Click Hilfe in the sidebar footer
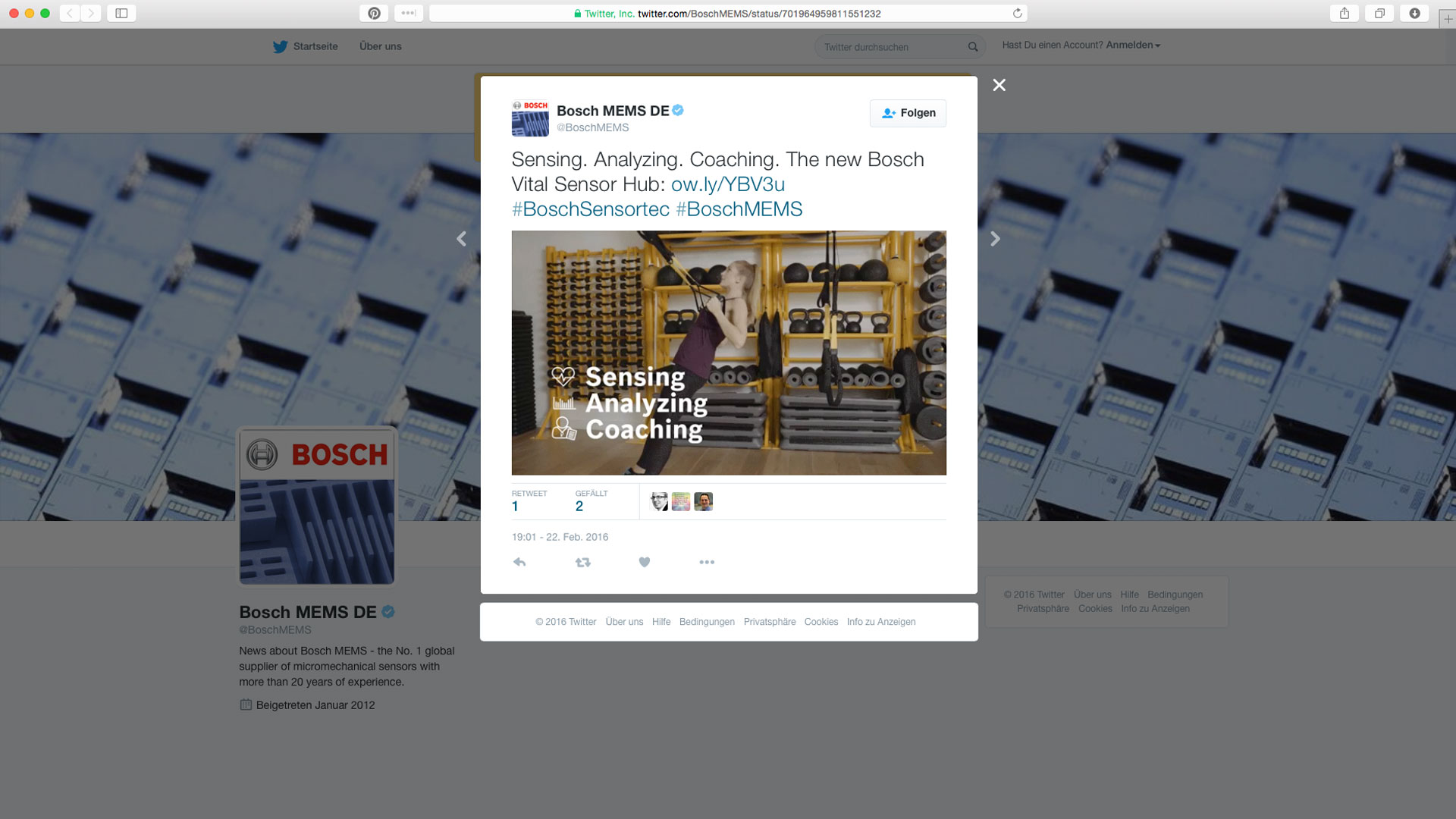1456x819 pixels. point(1129,595)
